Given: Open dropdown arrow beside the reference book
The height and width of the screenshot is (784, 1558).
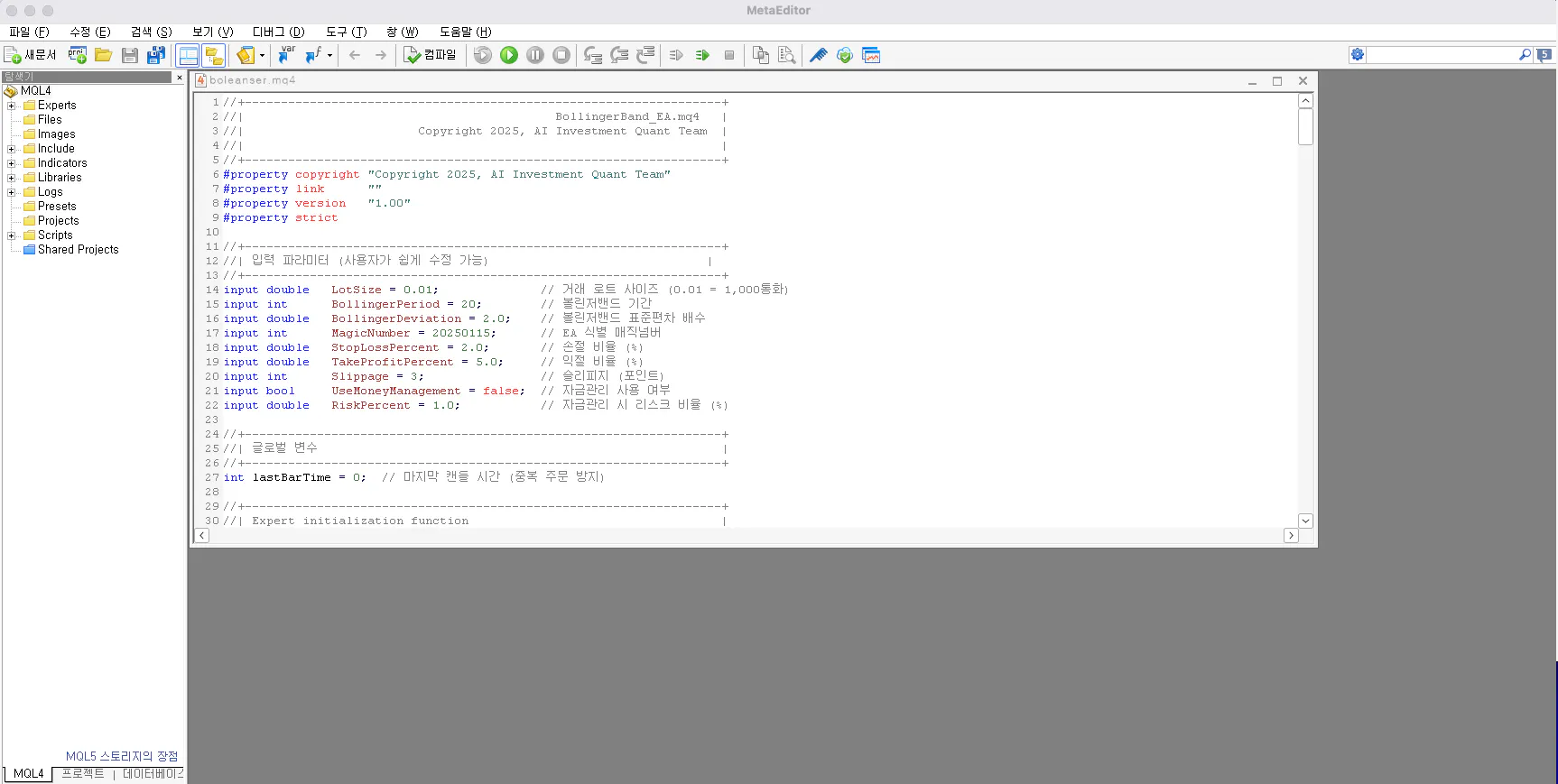Looking at the screenshot, I should [x=262, y=55].
